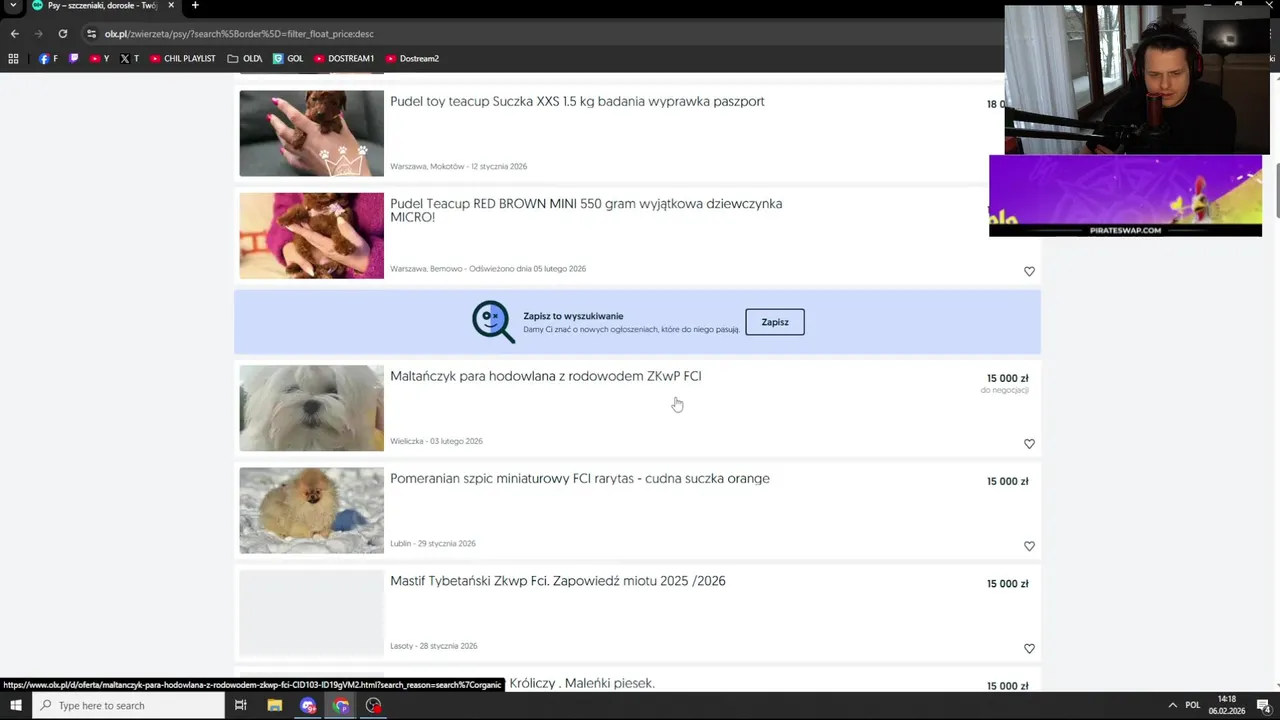Open the Dostream2 bookmark
Viewport: 1280px width, 720px height.
(x=412, y=58)
